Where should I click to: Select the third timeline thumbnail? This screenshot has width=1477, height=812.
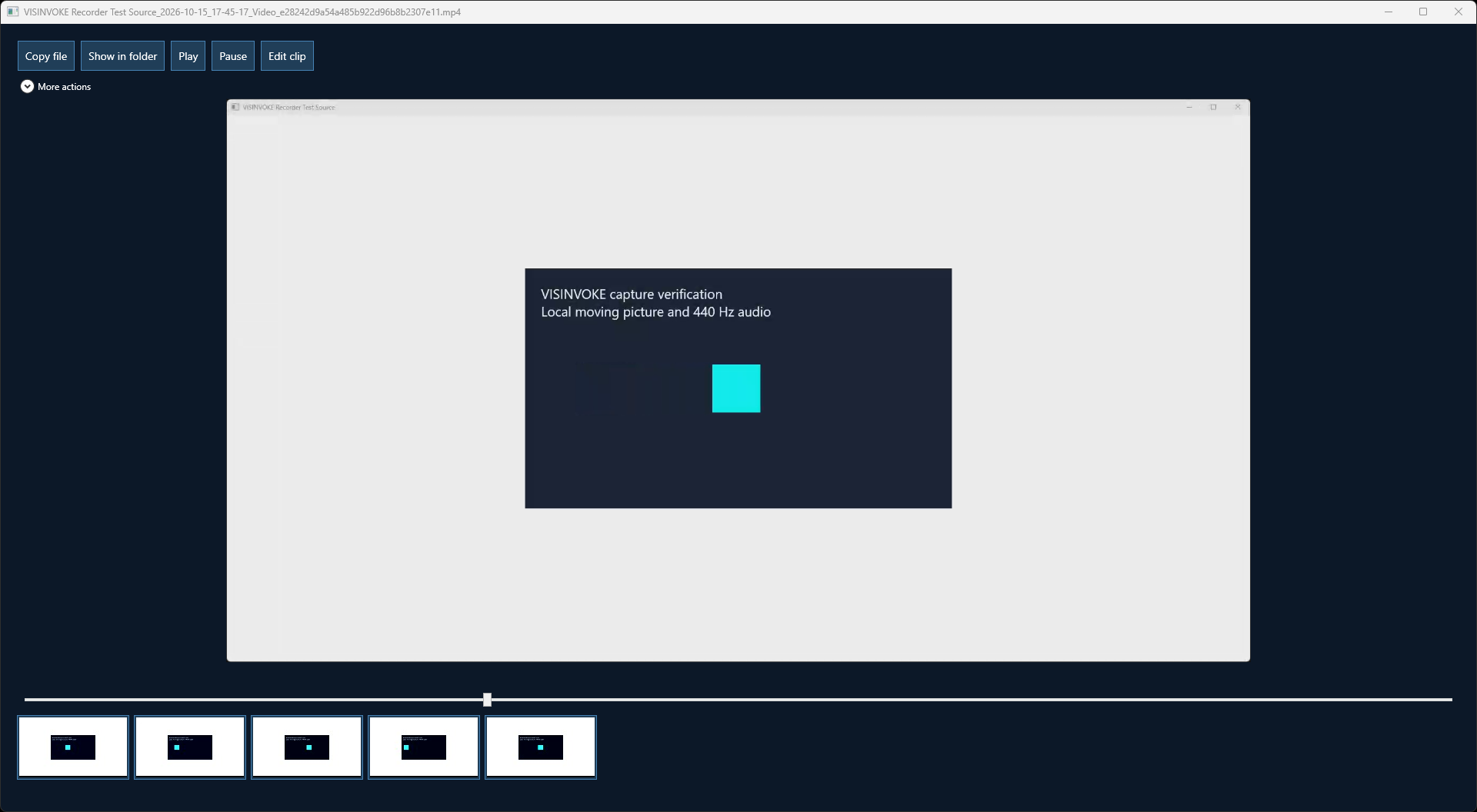tap(307, 747)
